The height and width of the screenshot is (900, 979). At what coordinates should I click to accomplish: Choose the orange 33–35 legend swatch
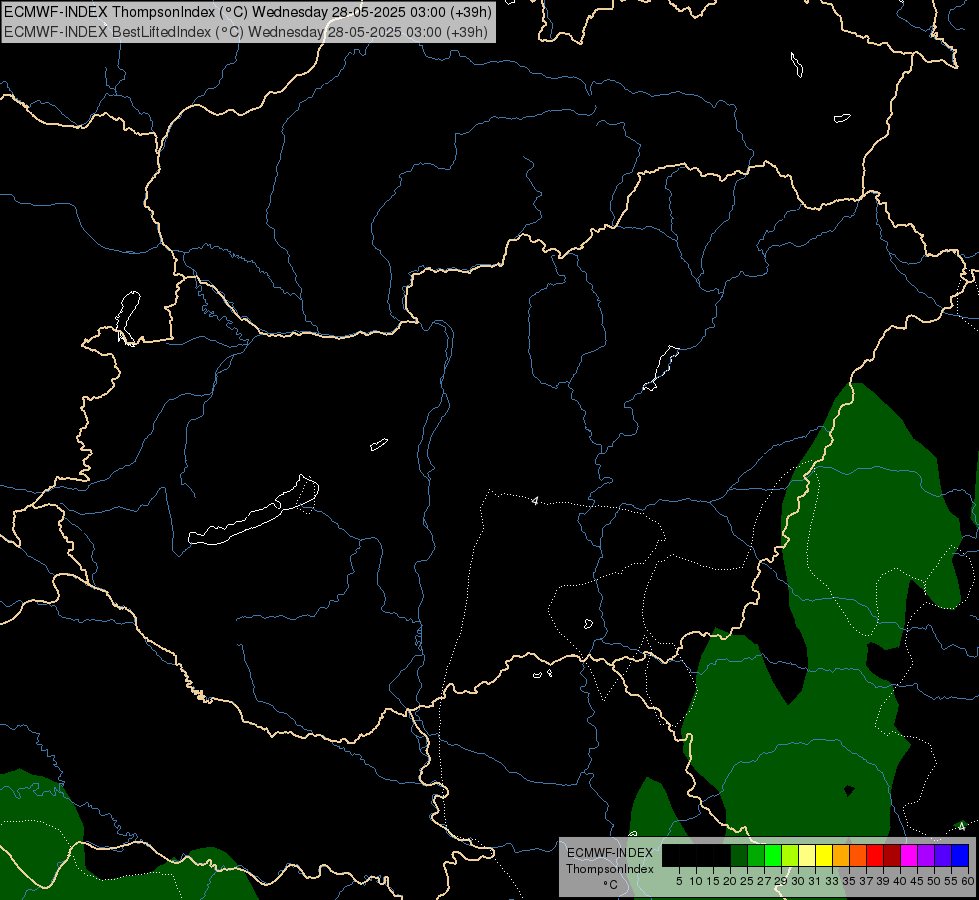pos(841,856)
